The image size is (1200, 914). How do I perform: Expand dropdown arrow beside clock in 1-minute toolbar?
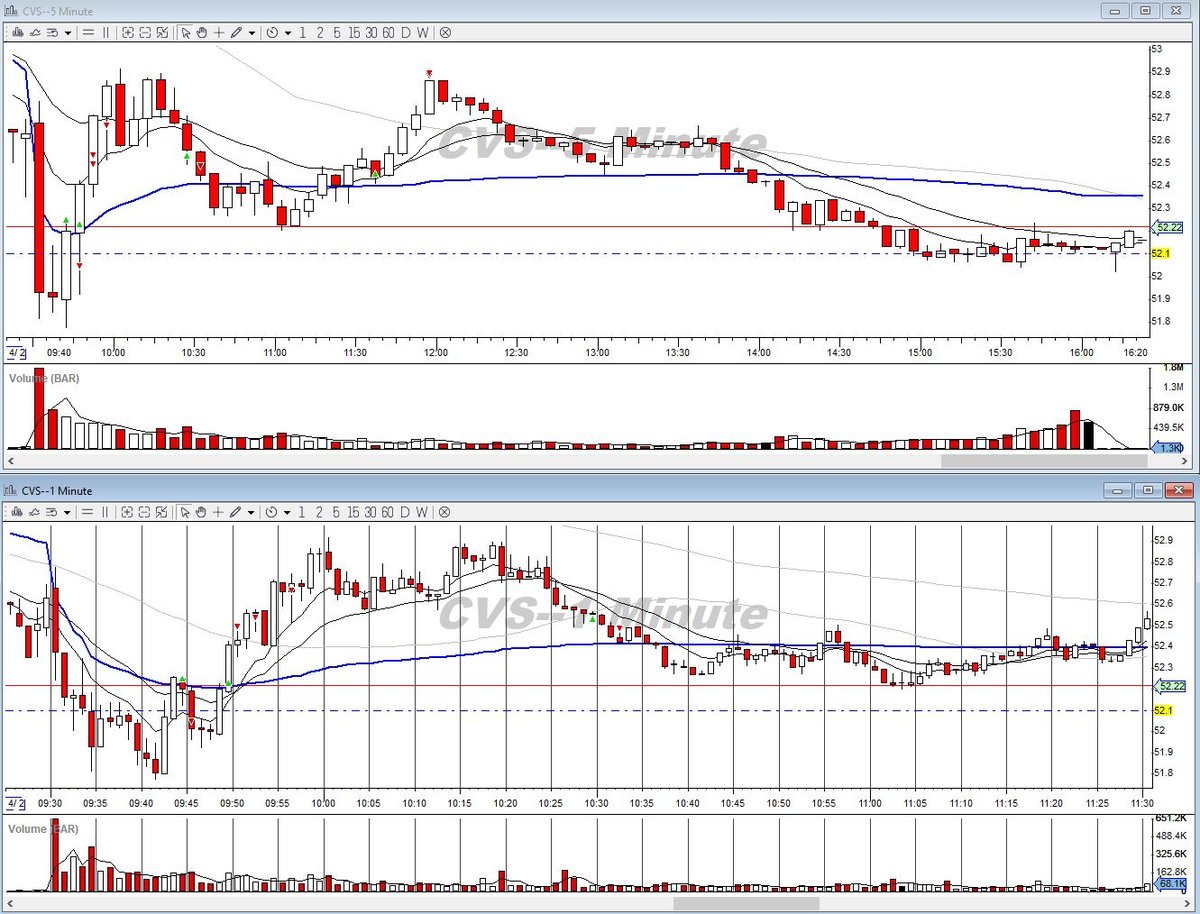(288, 511)
